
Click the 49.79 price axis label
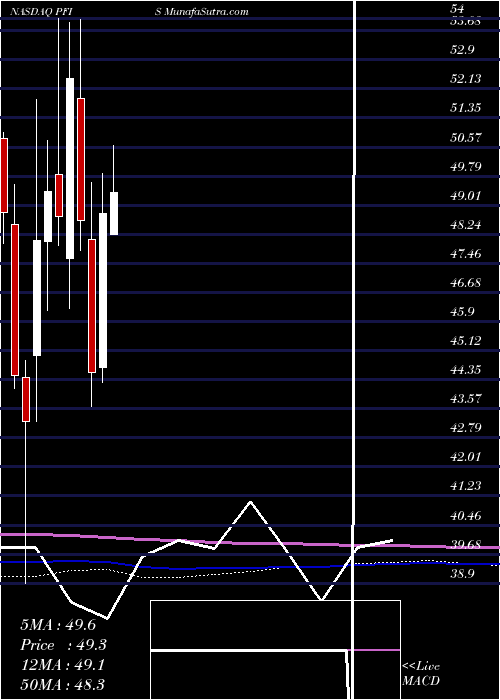click(466, 167)
